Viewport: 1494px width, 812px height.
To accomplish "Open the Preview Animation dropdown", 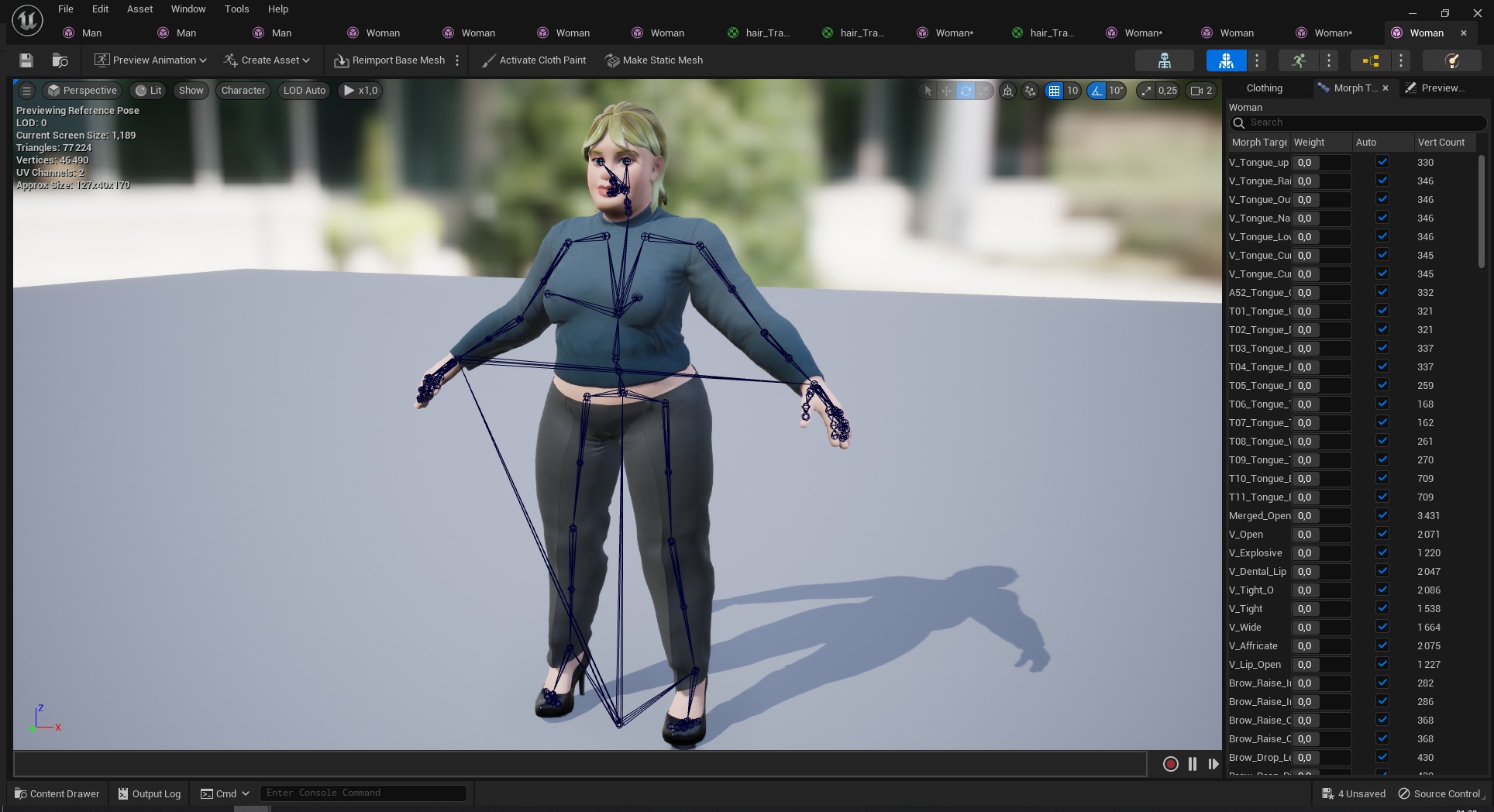I will [x=150, y=60].
